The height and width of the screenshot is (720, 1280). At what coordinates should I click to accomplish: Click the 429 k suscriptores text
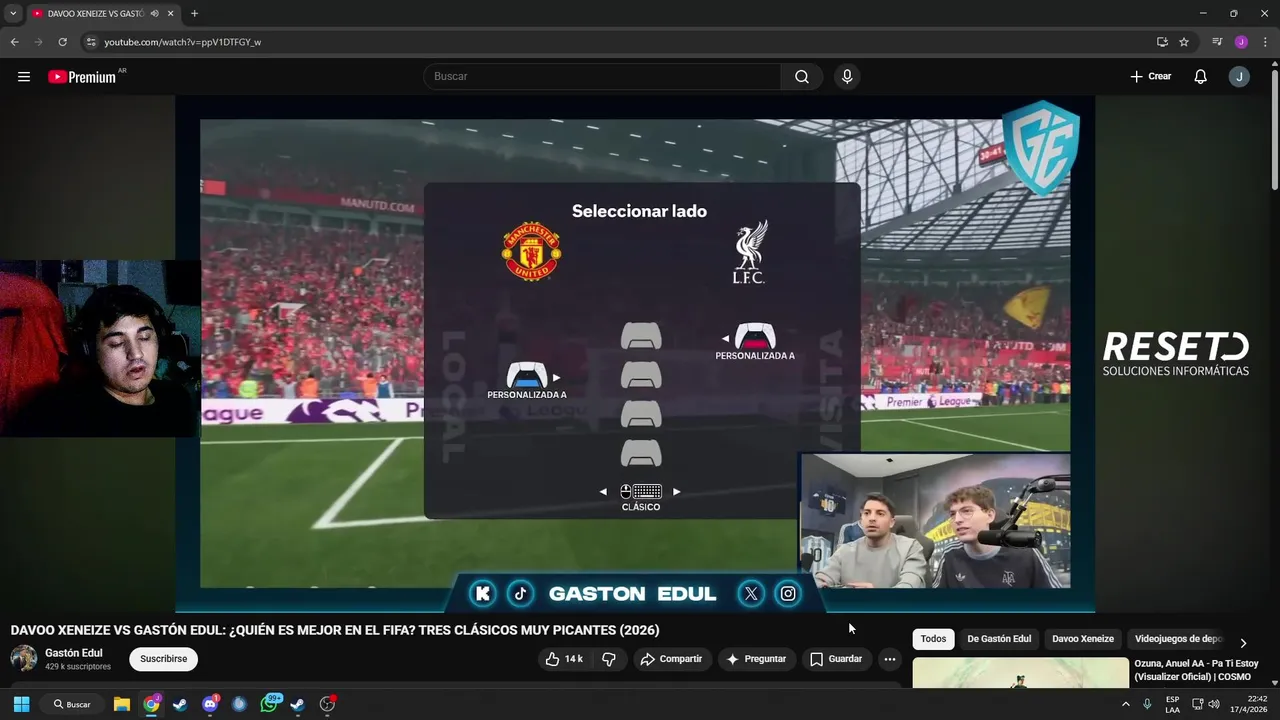[78, 666]
